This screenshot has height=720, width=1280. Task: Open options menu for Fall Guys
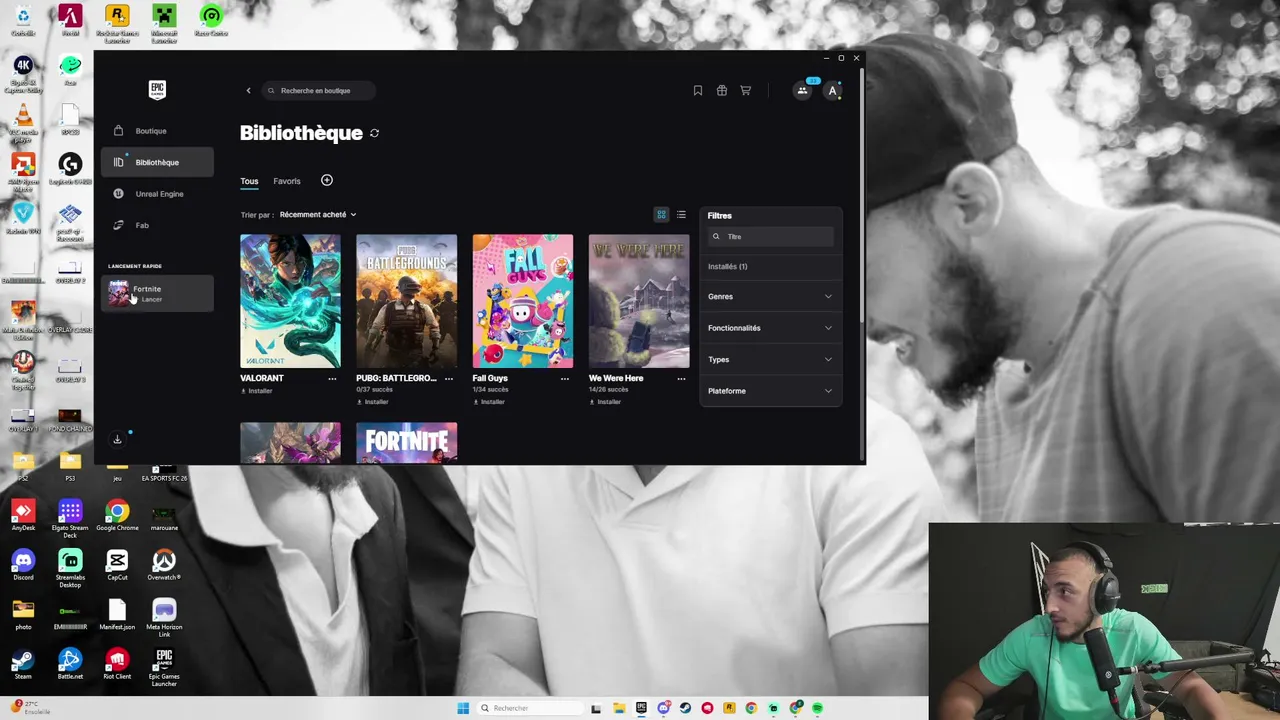click(x=564, y=378)
